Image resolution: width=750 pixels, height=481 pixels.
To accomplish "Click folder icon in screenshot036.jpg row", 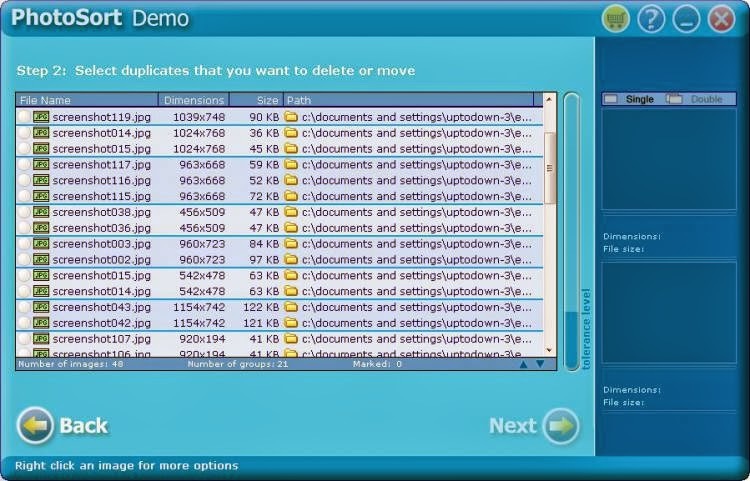I will [291, 228].
